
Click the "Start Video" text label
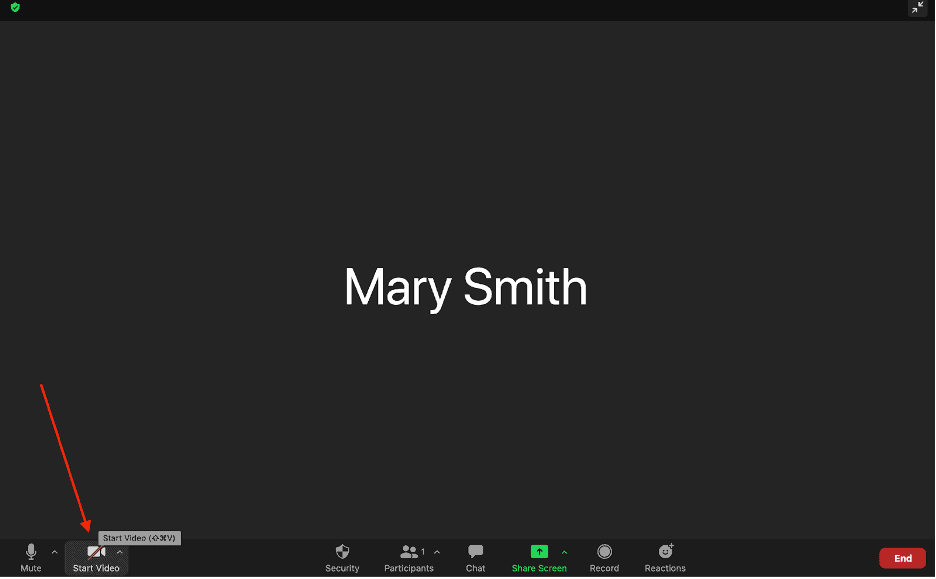[96, 569]
